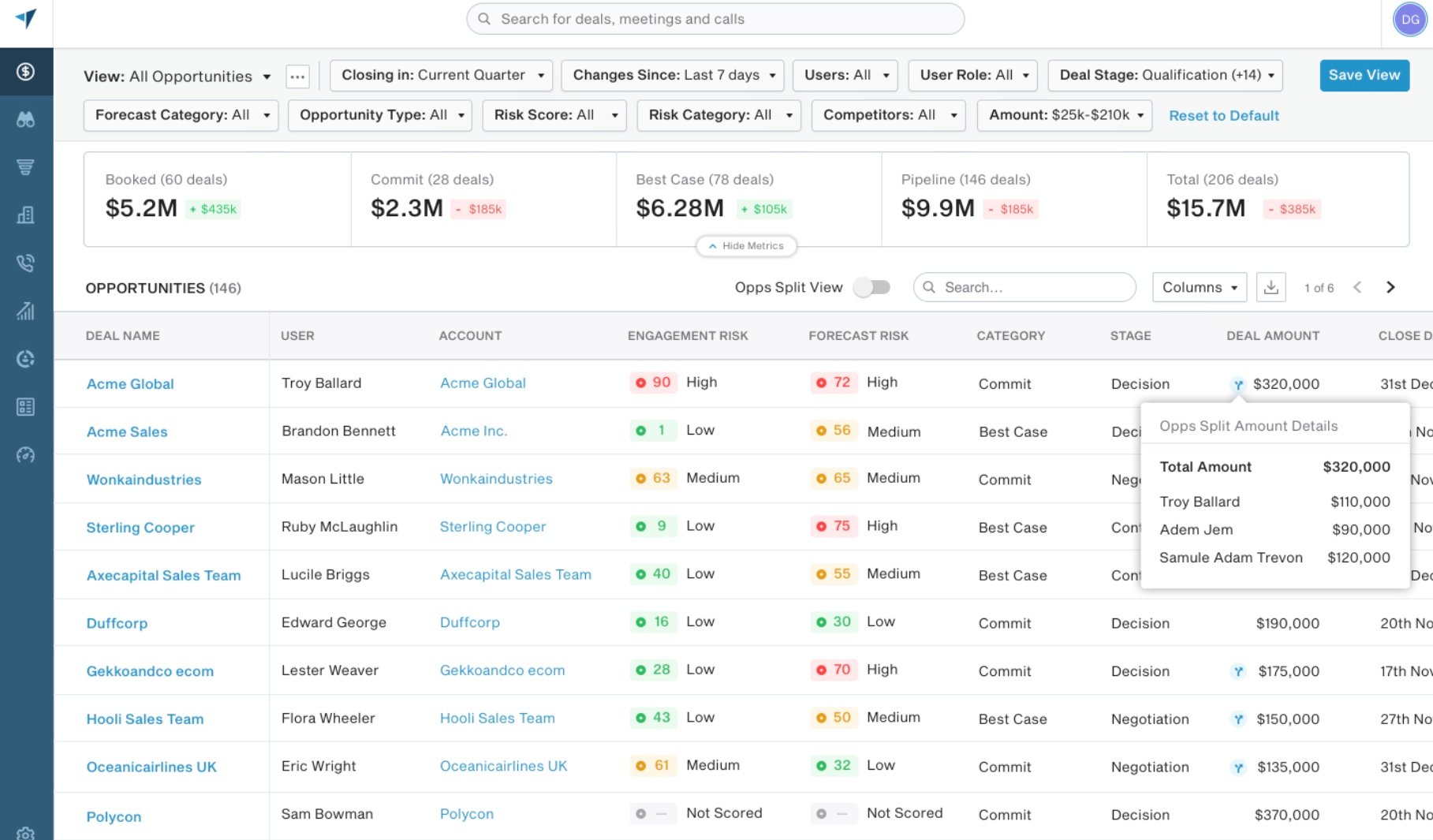The image size is (1433, 840).
Task: Click the Duffcorp $190,000 deal amount
Action: tap(1287, 624)
